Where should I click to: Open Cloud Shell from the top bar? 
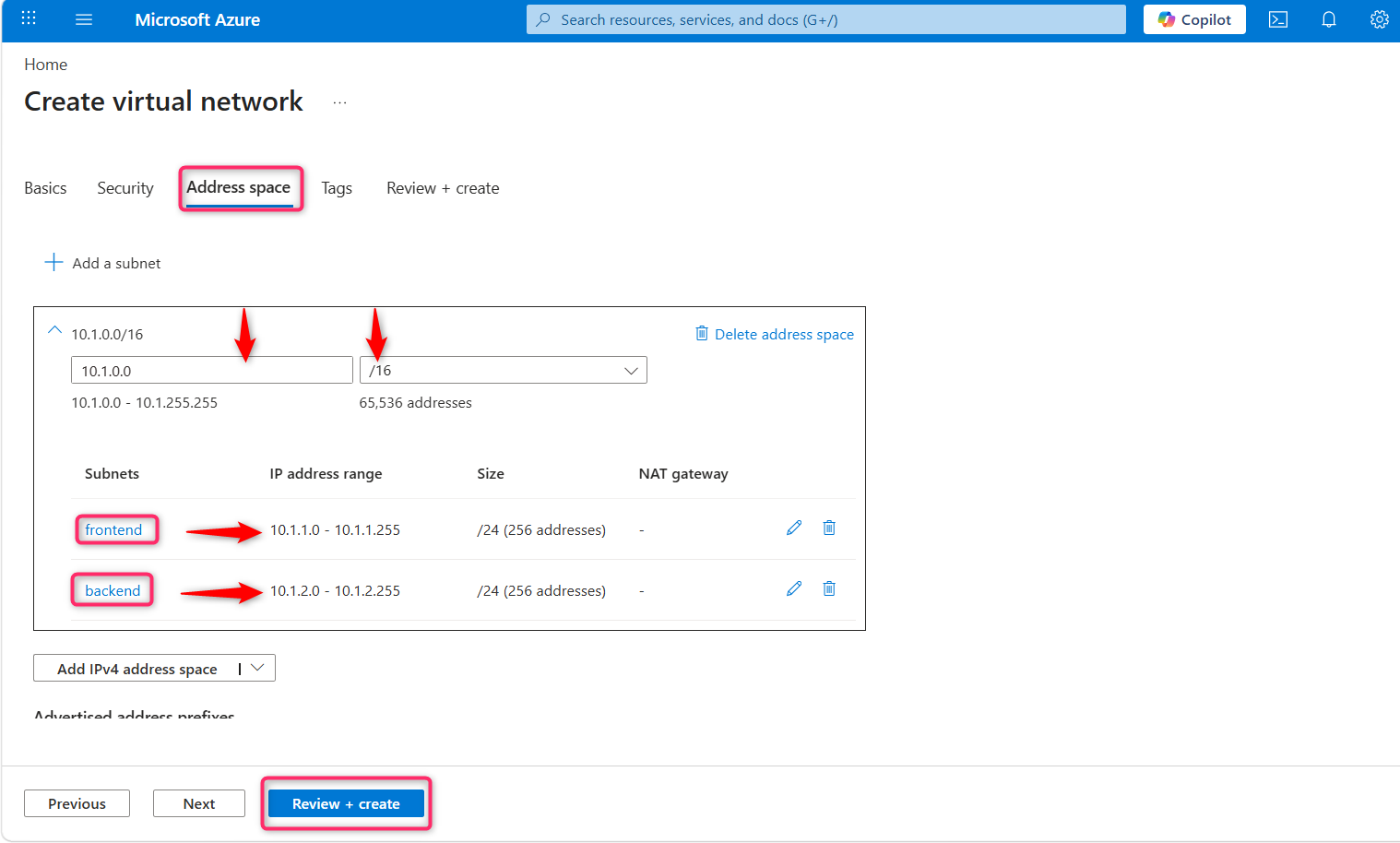1278,19
